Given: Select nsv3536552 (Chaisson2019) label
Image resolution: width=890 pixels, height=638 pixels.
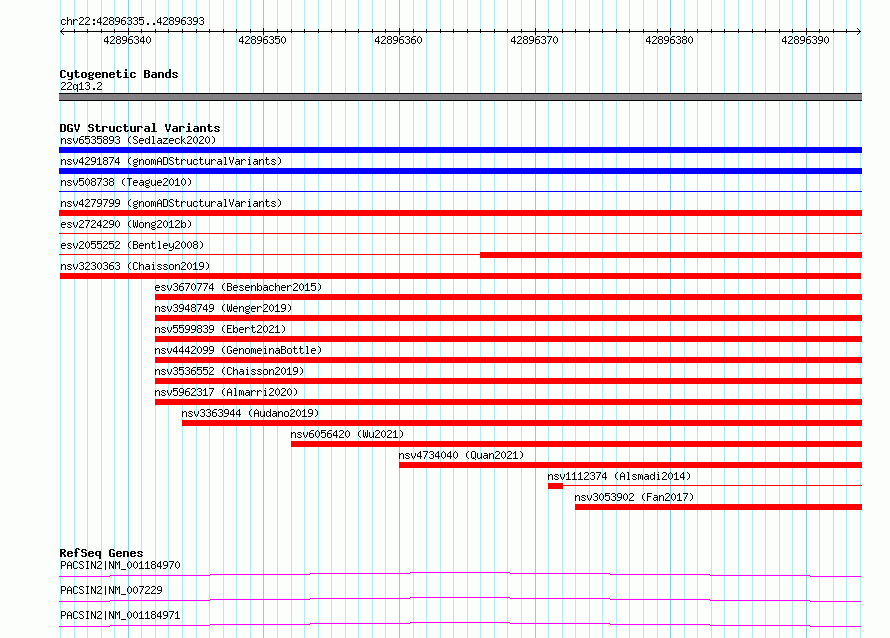Looking at the screenshot, I should pos(229,371).
